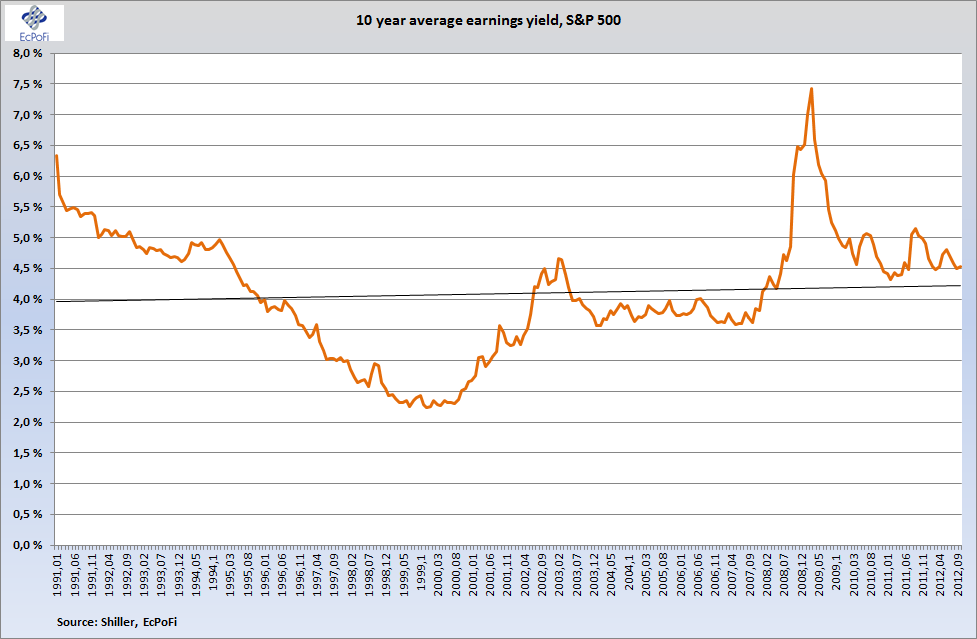Select the '2011,01' x-axis label
The height and width of the screenshot is (639, 977).
click(890, 573)
